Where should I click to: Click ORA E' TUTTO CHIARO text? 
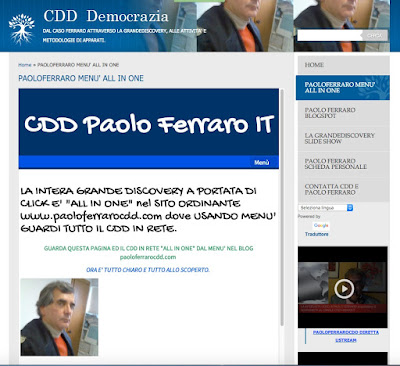point(148,270)
